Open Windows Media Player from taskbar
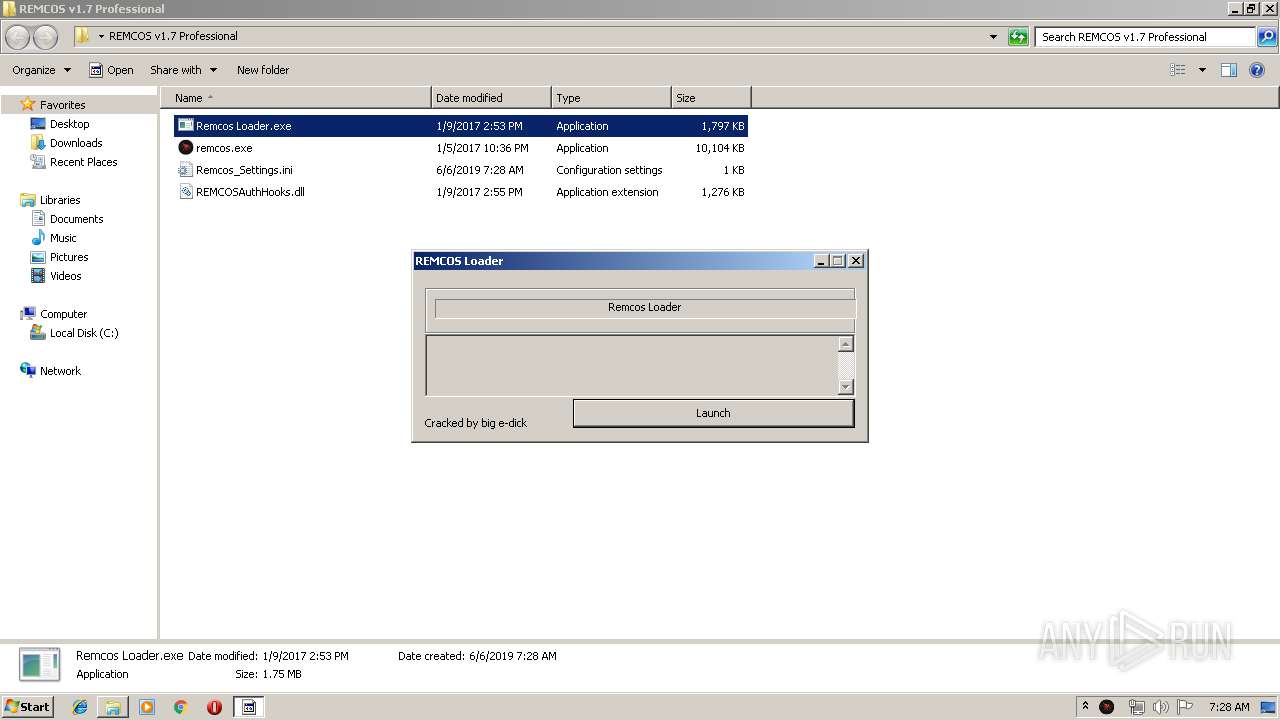 pos(147,707)
